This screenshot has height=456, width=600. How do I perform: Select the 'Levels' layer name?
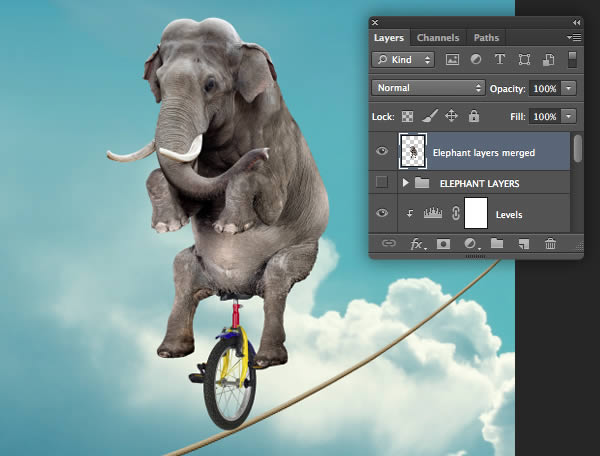pyautogui.click(x=509, y=215)
